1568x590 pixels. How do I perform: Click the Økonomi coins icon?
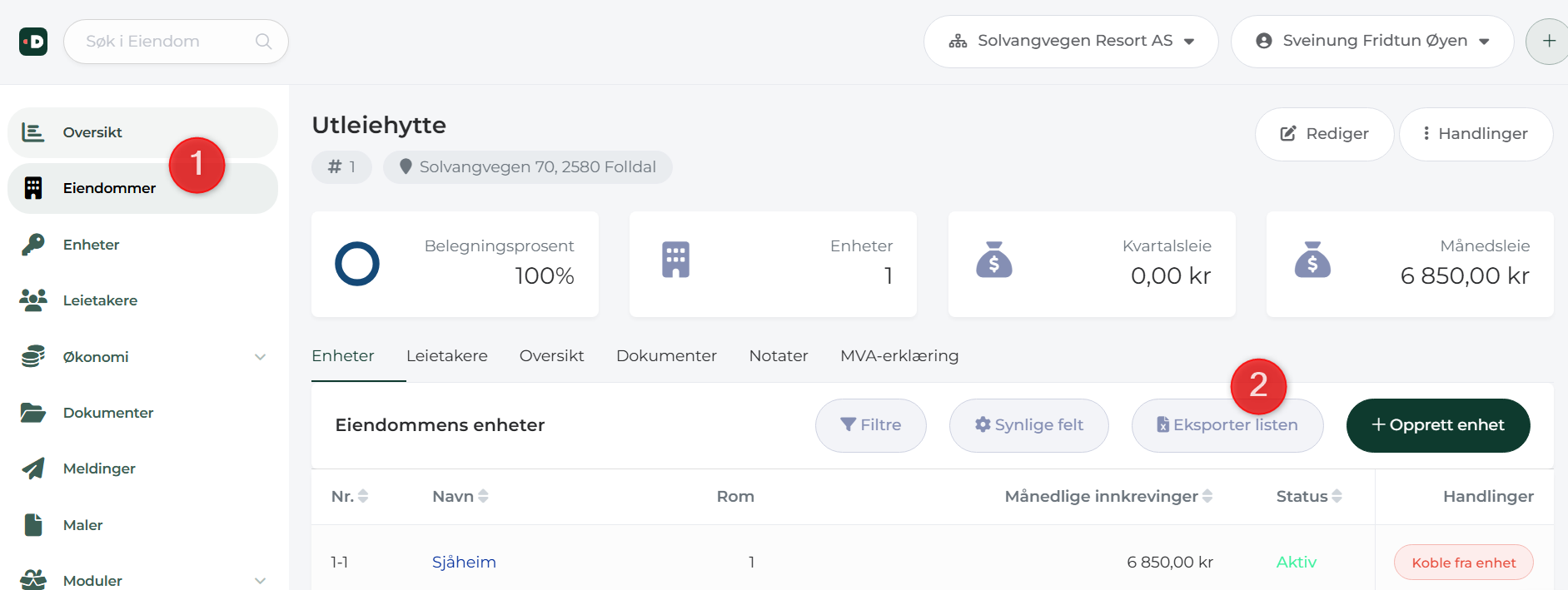pos(33,356)
